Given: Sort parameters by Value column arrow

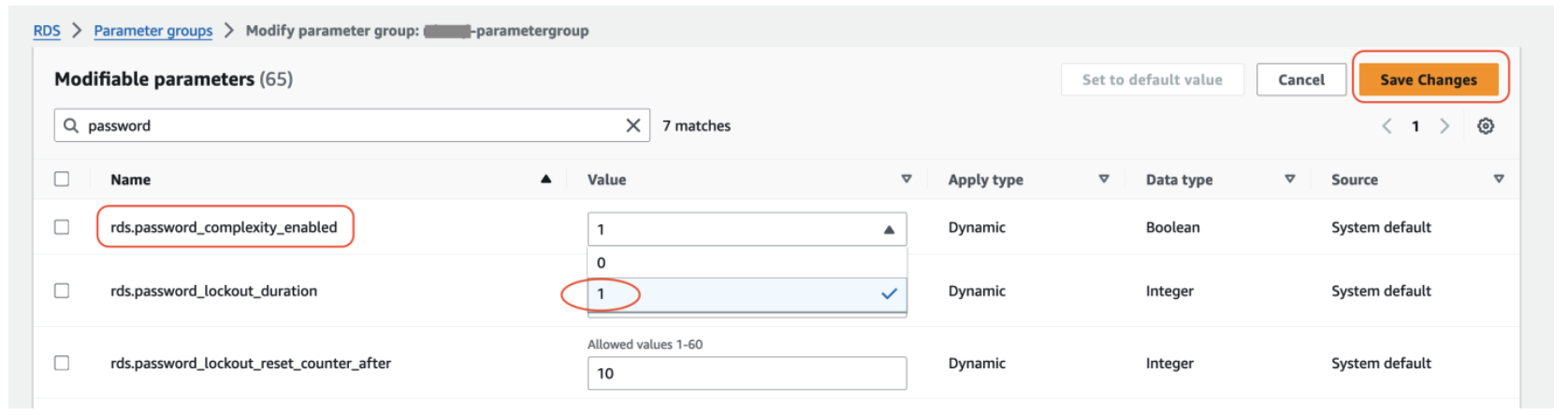Looking at the screenshot, I should click(x=906, y=179).
